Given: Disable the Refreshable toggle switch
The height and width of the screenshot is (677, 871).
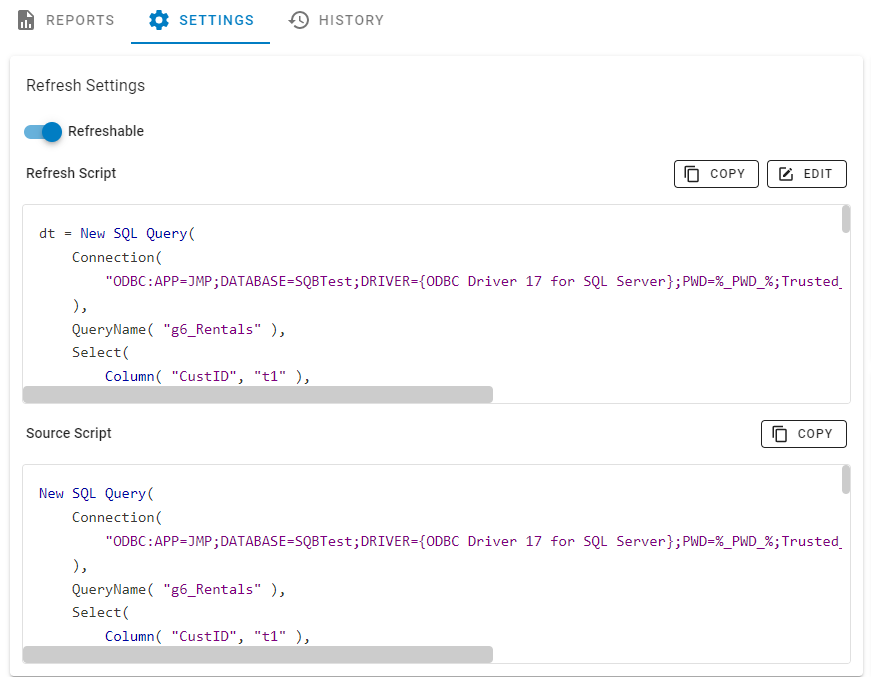Looking at the screenshot, I should [x=43, y=132].
